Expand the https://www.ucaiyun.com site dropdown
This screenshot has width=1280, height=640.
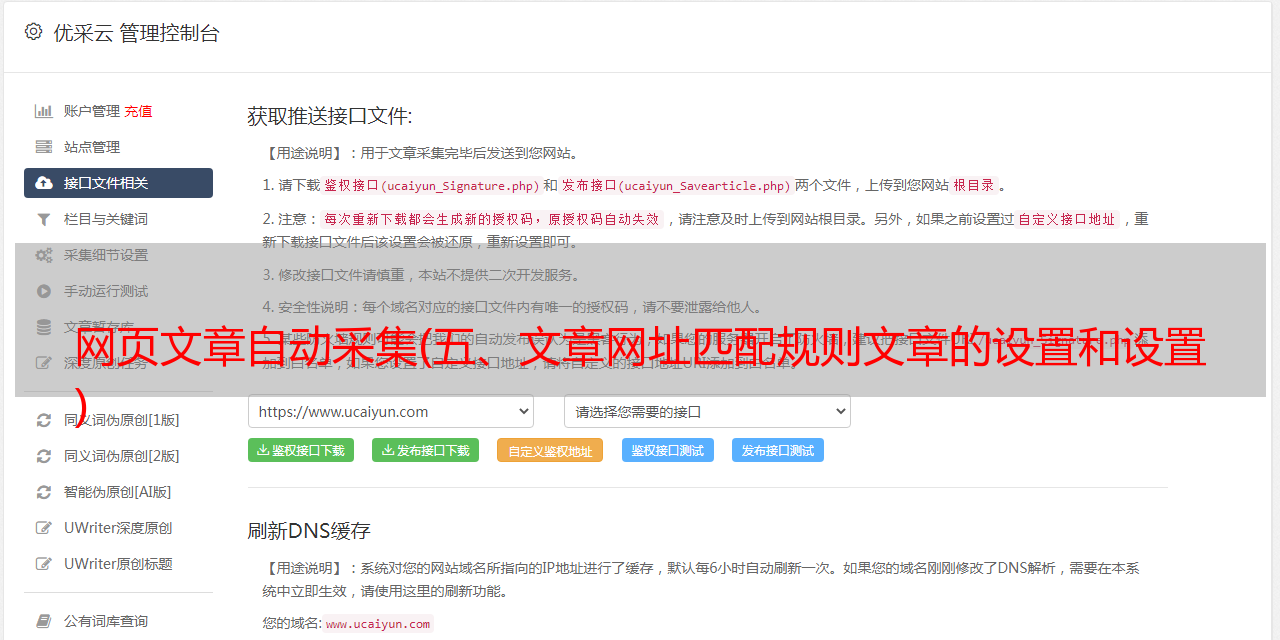[391, 411]
